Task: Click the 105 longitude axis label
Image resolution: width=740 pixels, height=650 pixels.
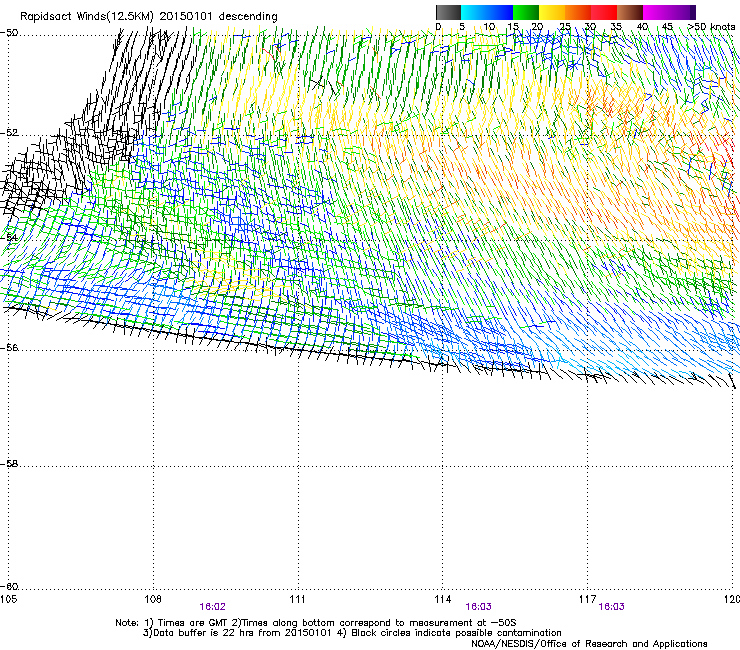Action: coord(8,599)
